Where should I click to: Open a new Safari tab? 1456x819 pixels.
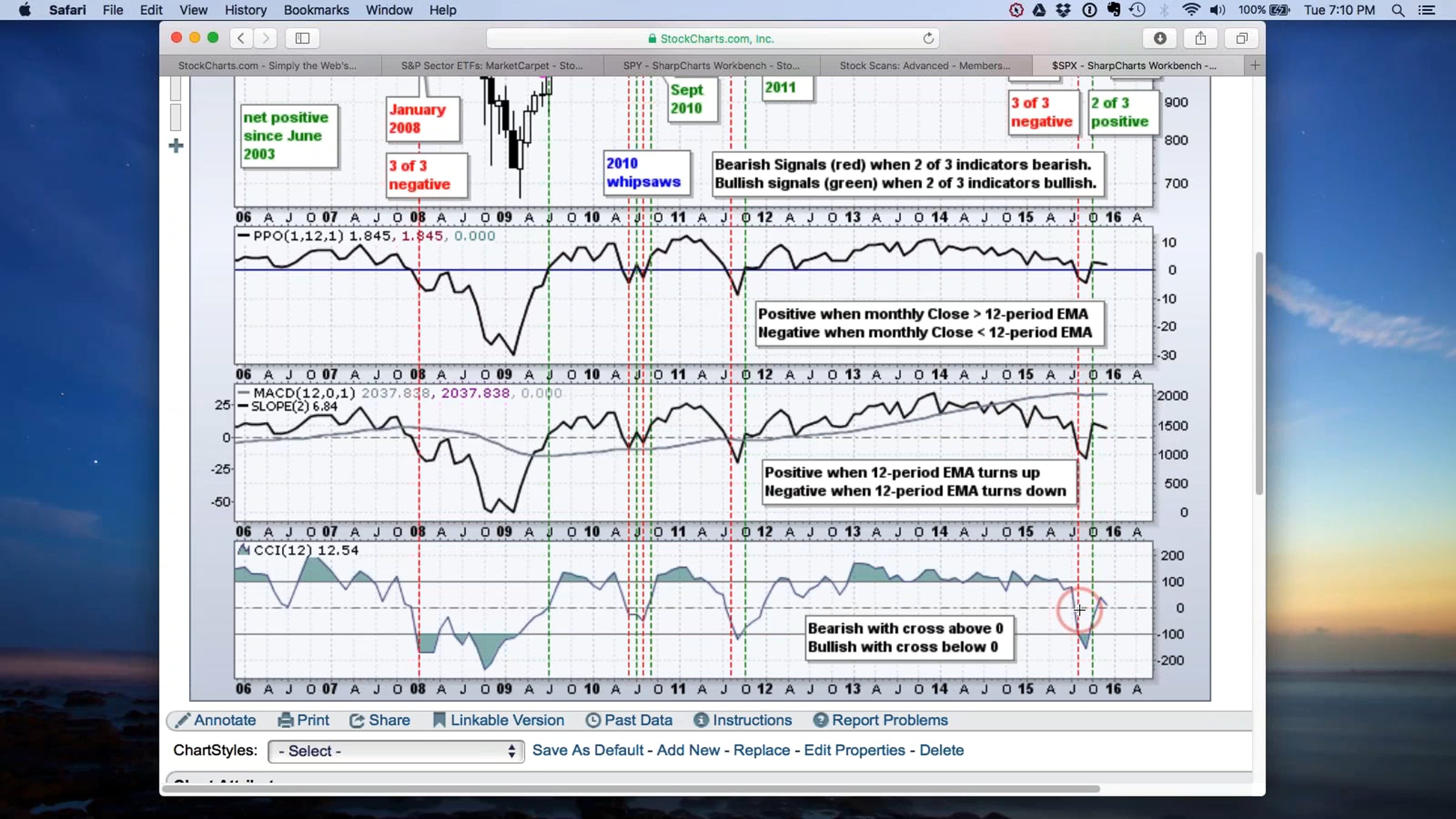pyautogui.click(x=1255, y=65)
